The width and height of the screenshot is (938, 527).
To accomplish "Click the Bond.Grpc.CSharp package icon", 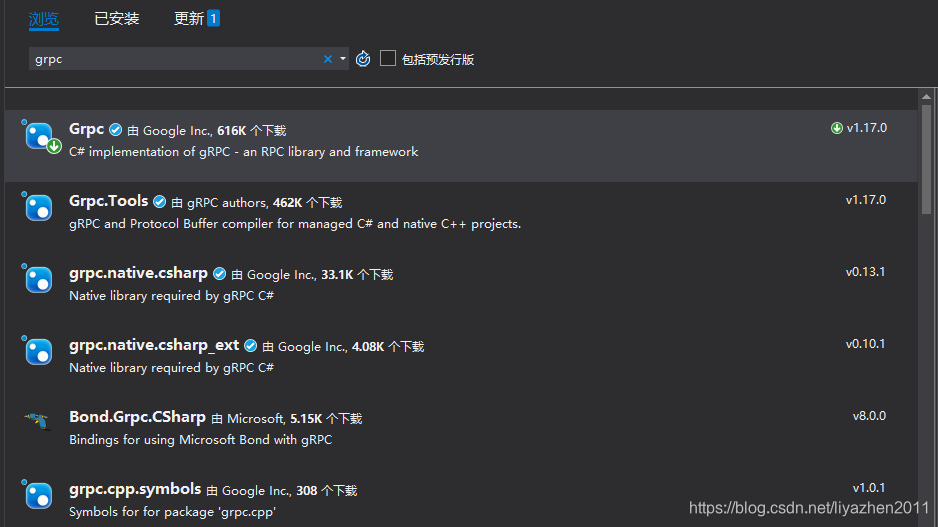I will pos(38,421).
